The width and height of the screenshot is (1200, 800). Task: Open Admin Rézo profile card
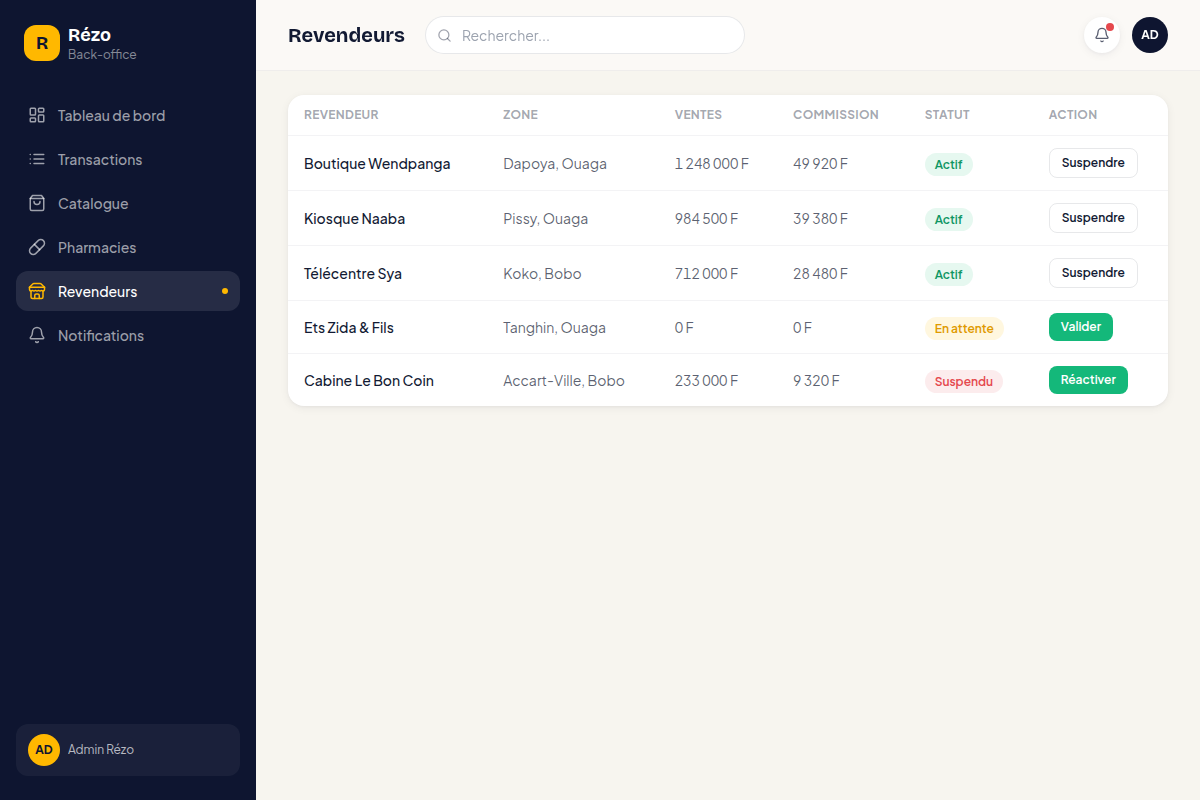tap(128, 750)
